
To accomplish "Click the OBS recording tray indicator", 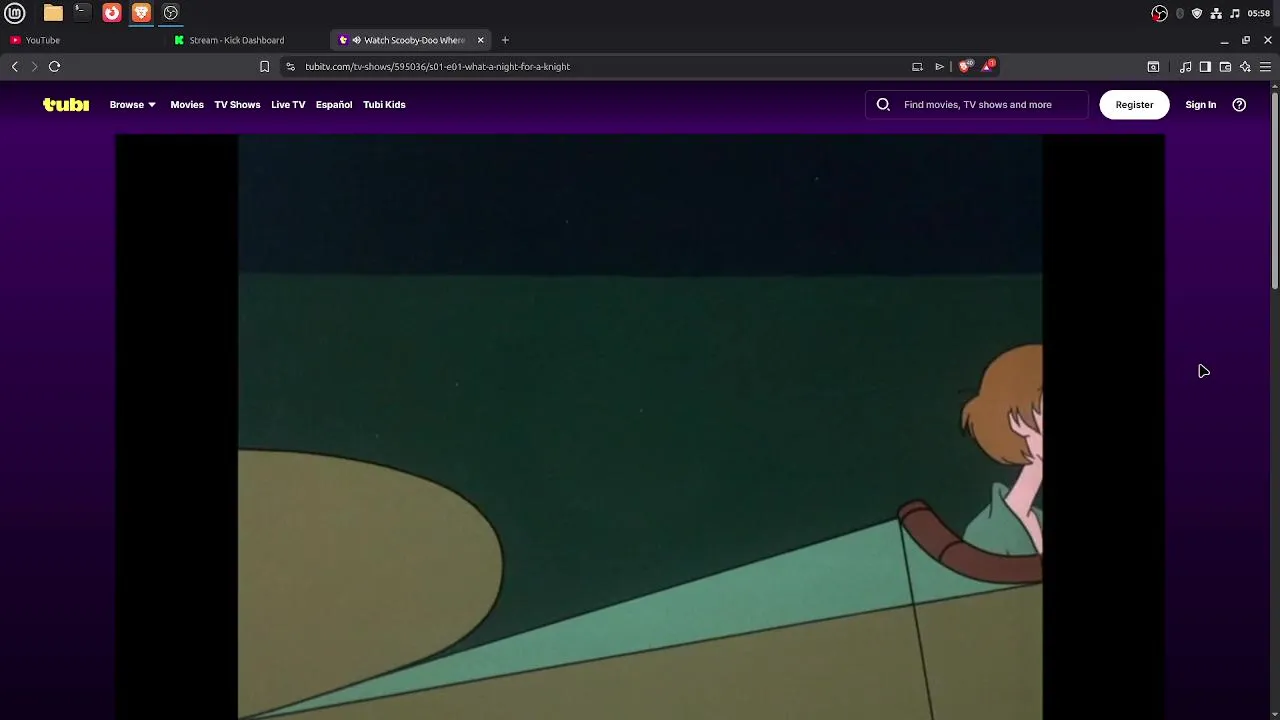I will (1159, 13).
